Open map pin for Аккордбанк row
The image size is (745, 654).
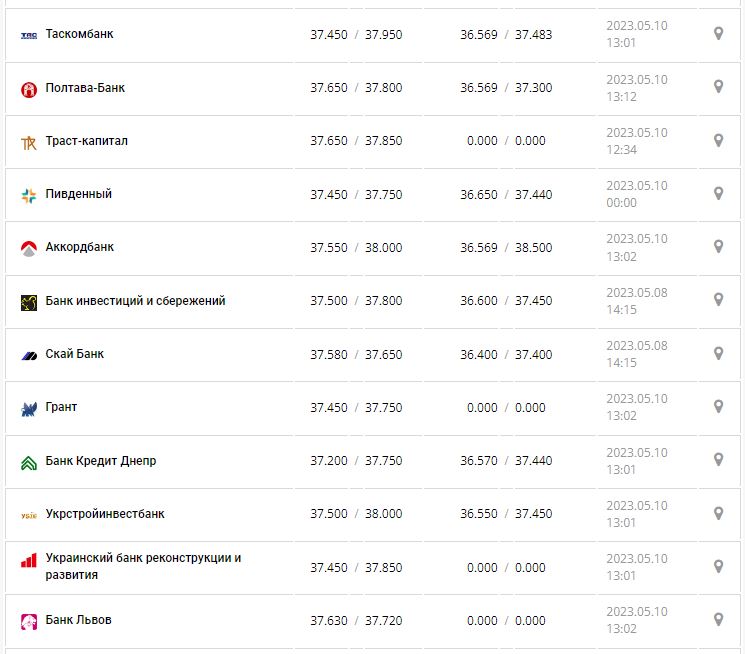coord(718,247)
